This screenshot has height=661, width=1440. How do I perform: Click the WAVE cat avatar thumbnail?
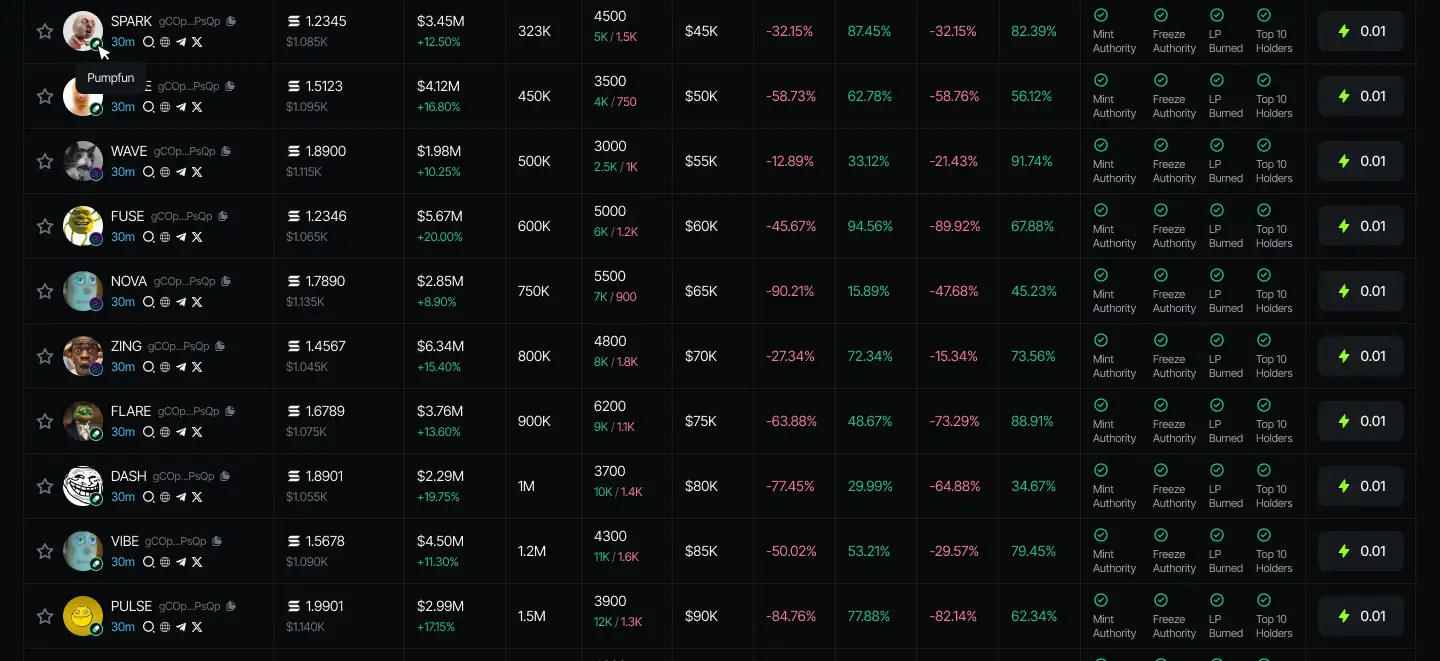pyautogui.click(x=83, y=161)
